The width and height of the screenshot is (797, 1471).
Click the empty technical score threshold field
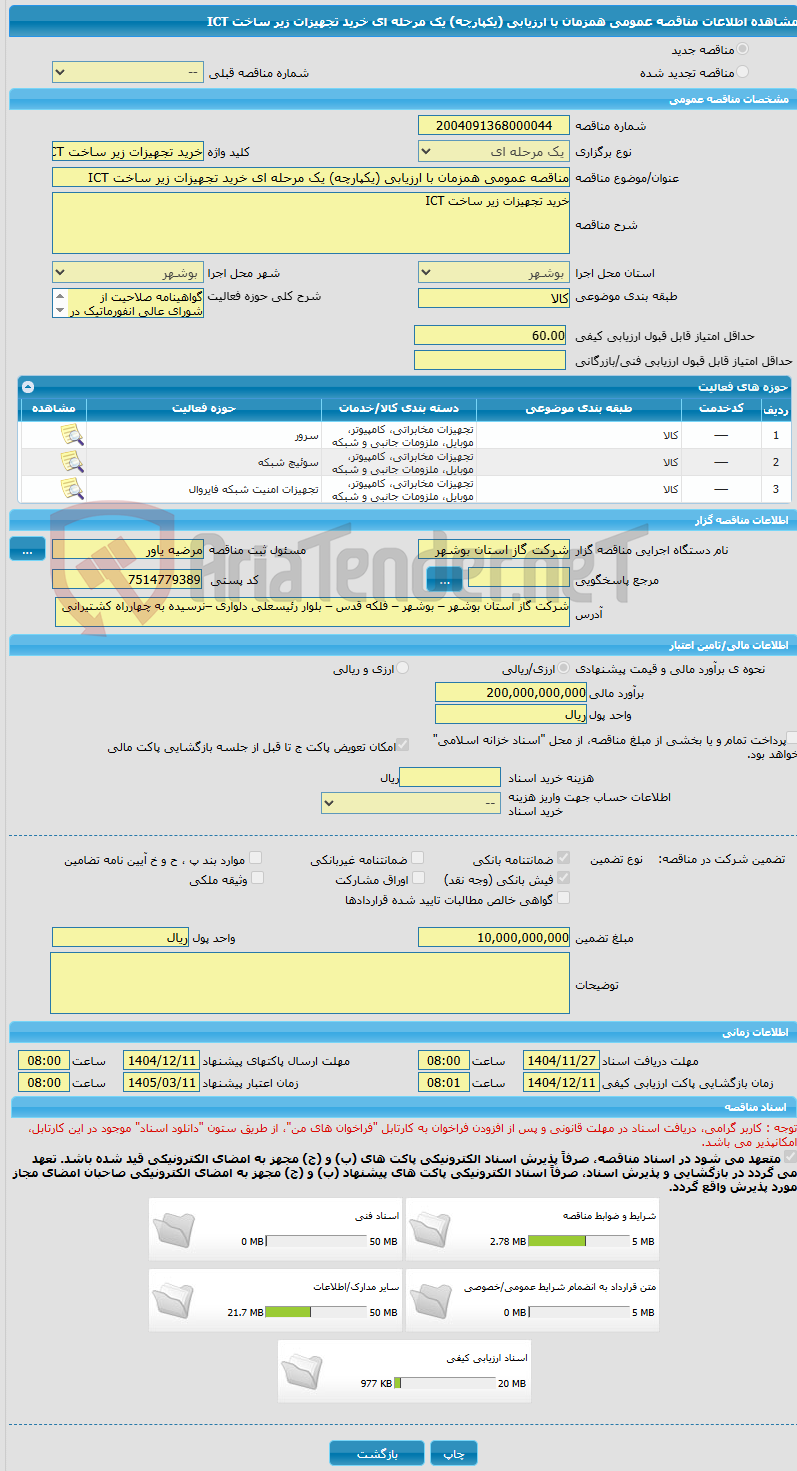point(490,360)
